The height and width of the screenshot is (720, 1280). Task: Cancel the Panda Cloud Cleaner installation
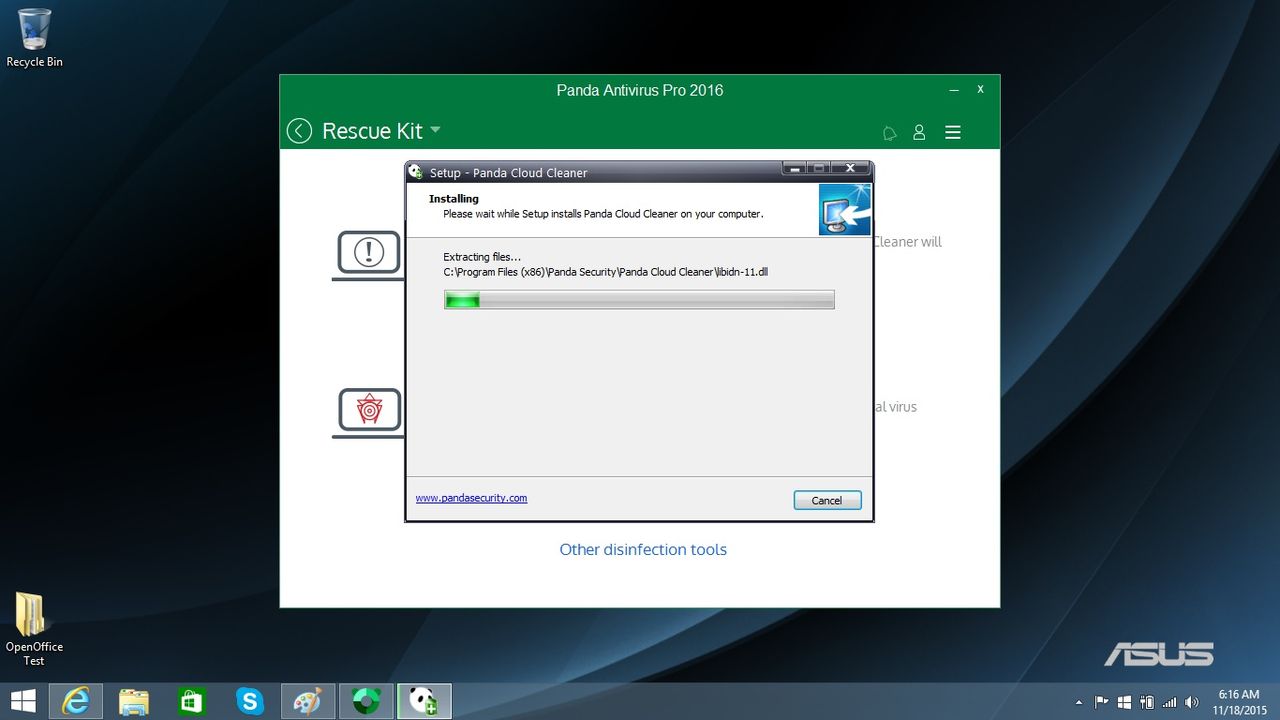coord(827,500)
